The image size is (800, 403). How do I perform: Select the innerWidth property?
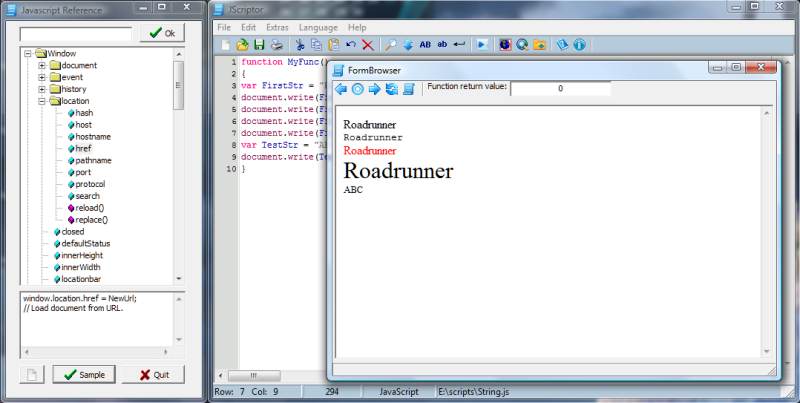[x=81, y=267]
